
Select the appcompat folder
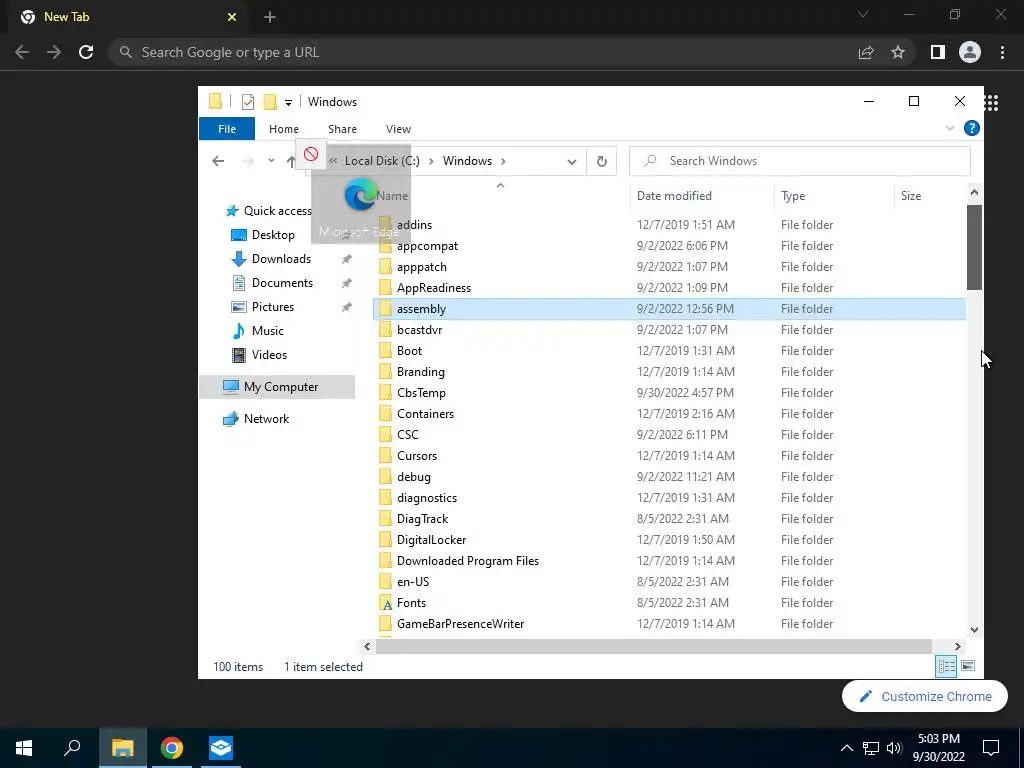click(x=427, y=246)
